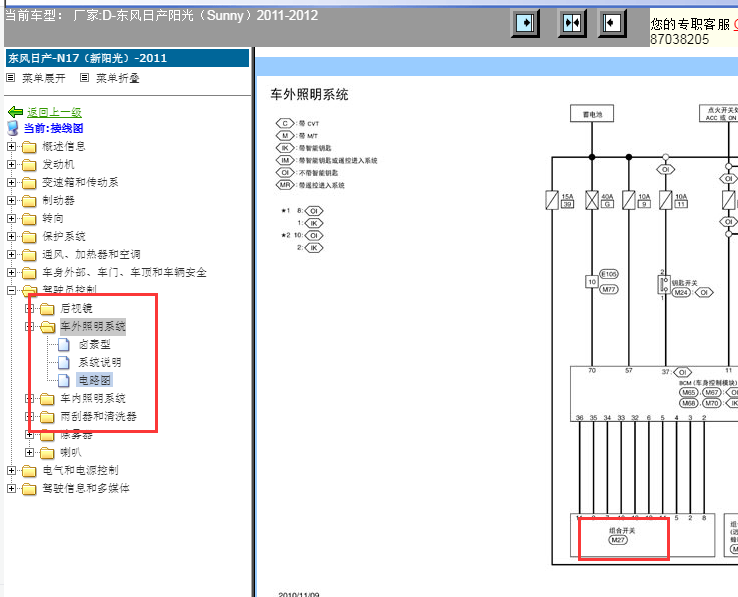Click the 制动器 folder icon
This screenshot has height=597, width=738.
click(x=29, y=201)
